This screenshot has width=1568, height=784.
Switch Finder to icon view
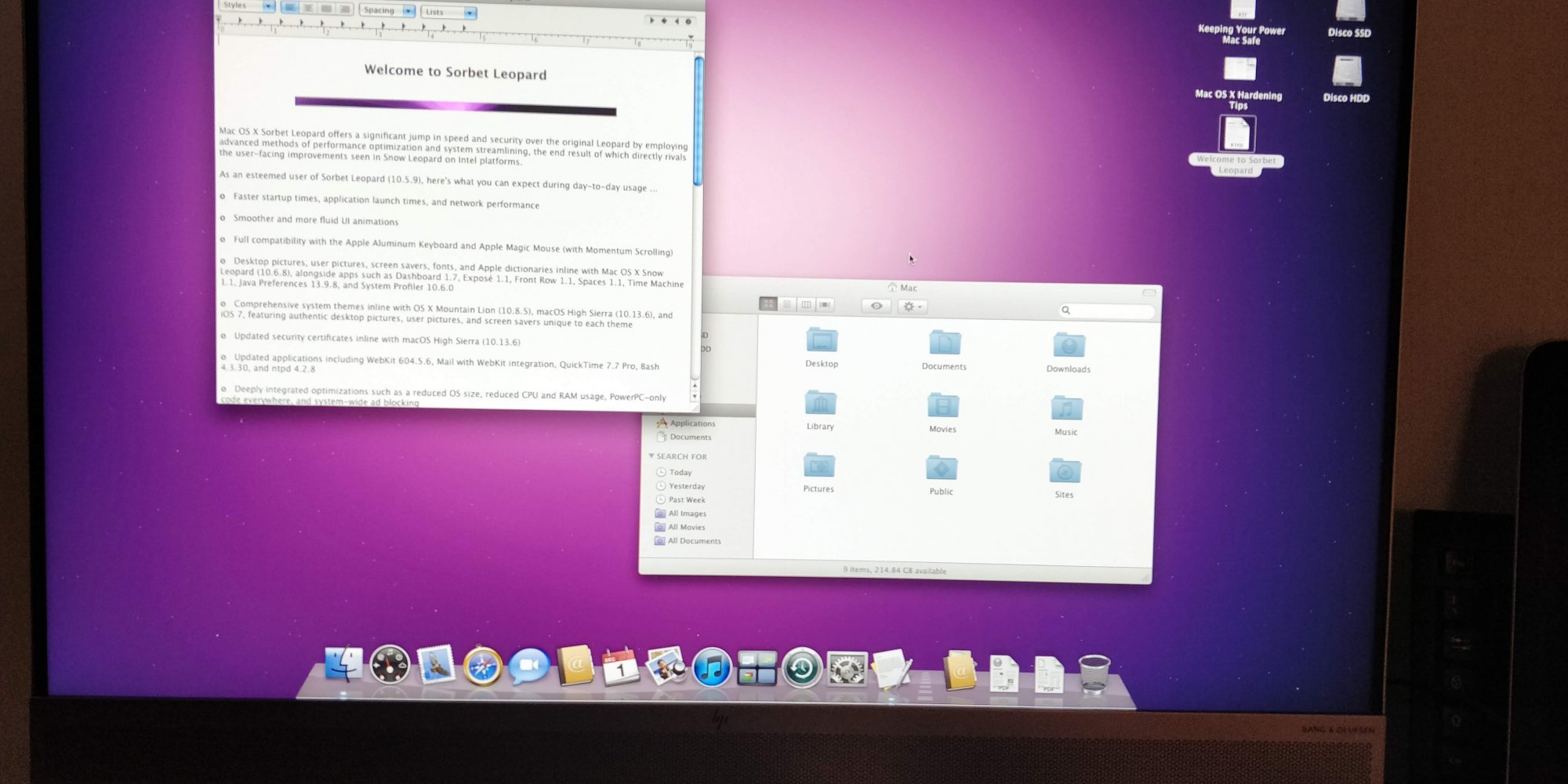click(768, 303)
